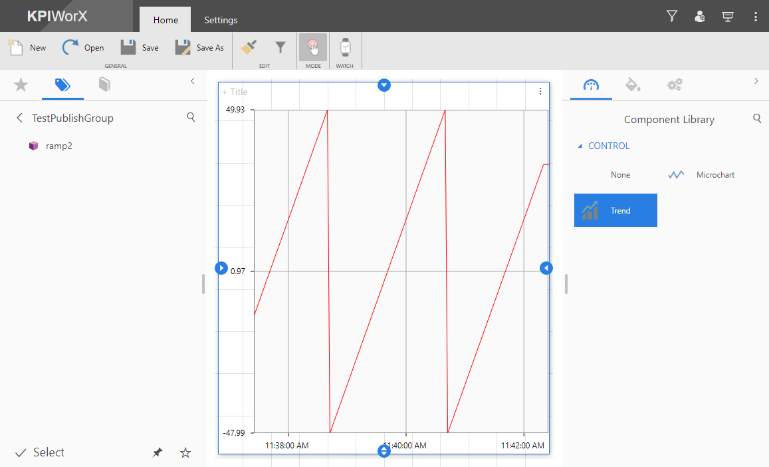Go back from TestPublishGroup
Viewport: 769px width, 467px height.
click(19, 118)
